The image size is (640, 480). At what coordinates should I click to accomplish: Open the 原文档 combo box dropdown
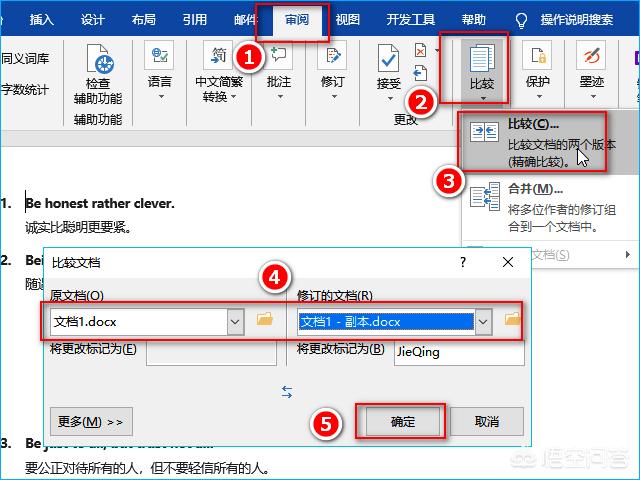[236, 322]
